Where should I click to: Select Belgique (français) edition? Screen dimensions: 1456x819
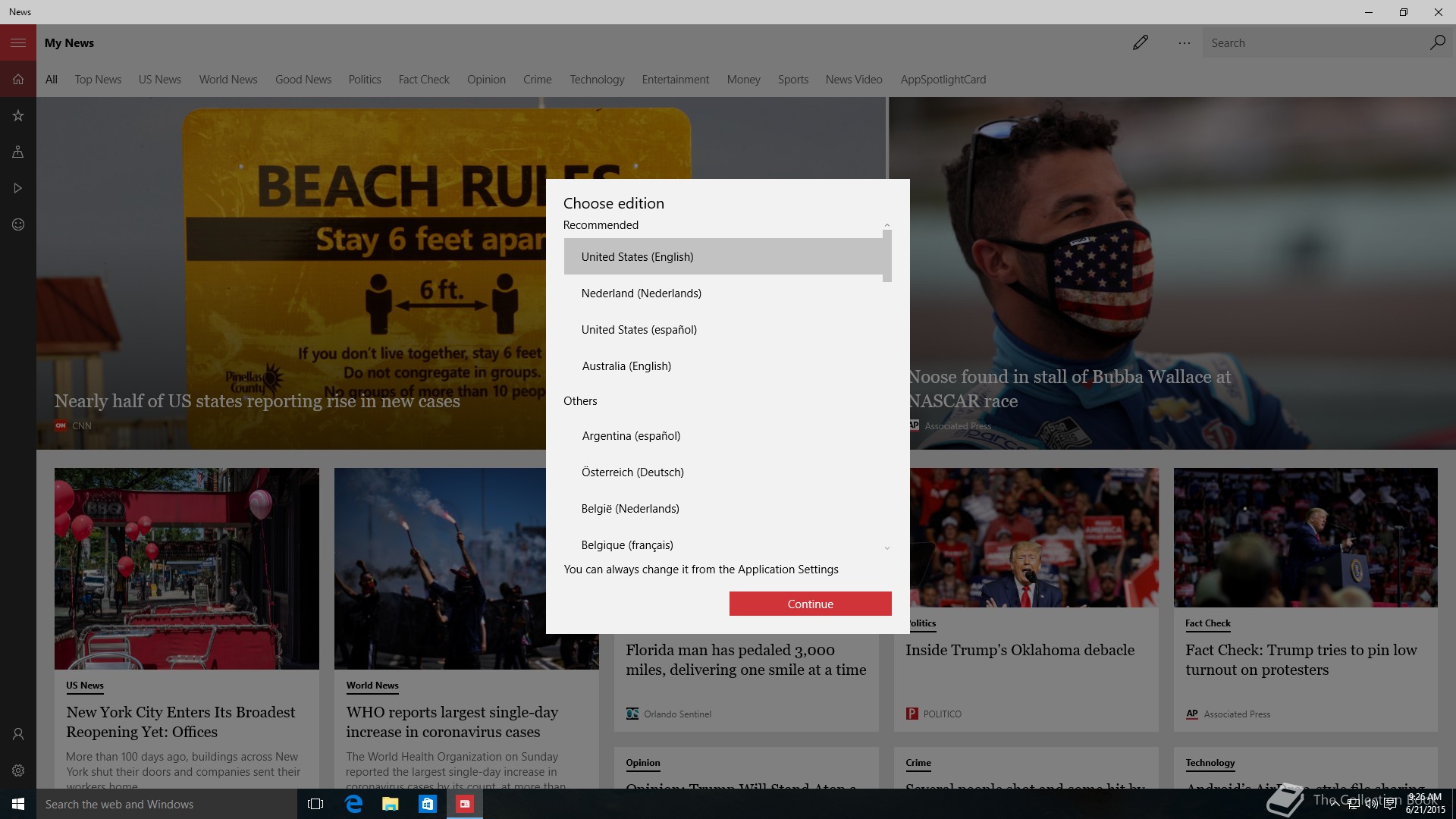click(x=723, y=544)
